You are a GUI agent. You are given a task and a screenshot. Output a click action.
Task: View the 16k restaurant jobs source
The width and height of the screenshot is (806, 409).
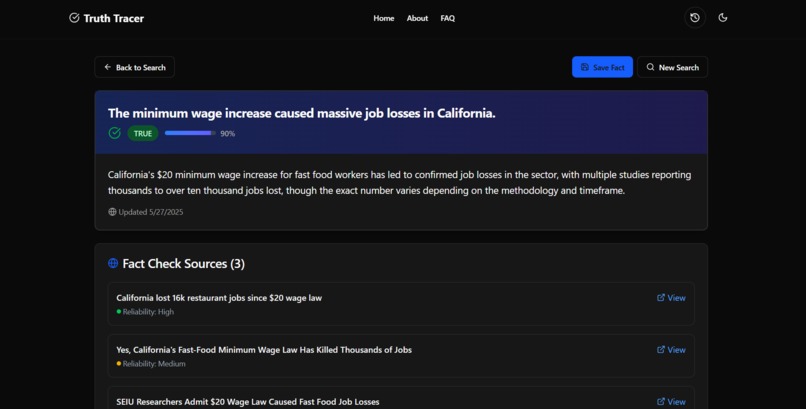click(671, 298)
